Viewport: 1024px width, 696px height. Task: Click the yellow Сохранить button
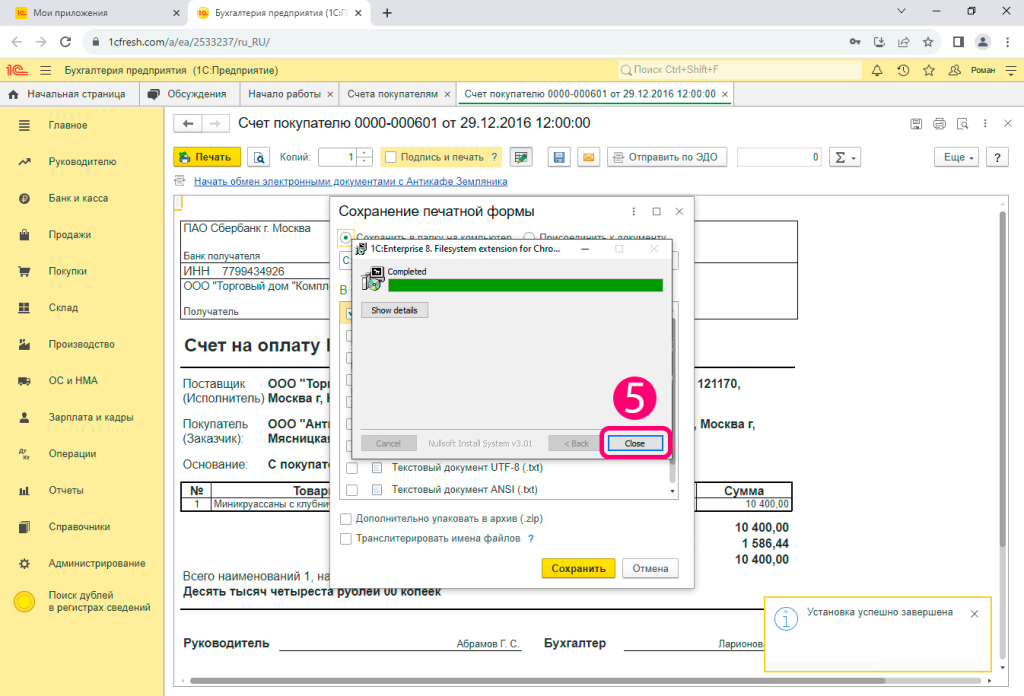(578, 568)
